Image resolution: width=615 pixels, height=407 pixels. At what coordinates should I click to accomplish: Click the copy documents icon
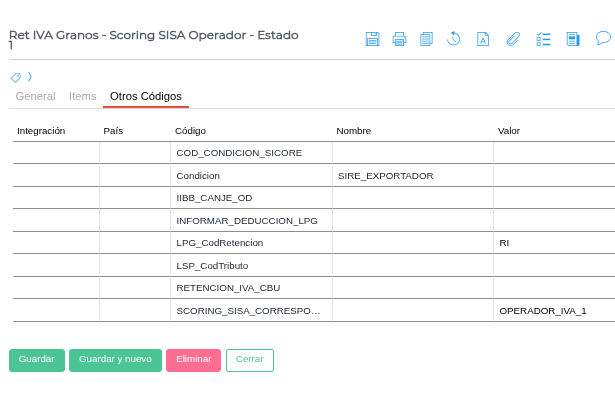coord(426,39)
